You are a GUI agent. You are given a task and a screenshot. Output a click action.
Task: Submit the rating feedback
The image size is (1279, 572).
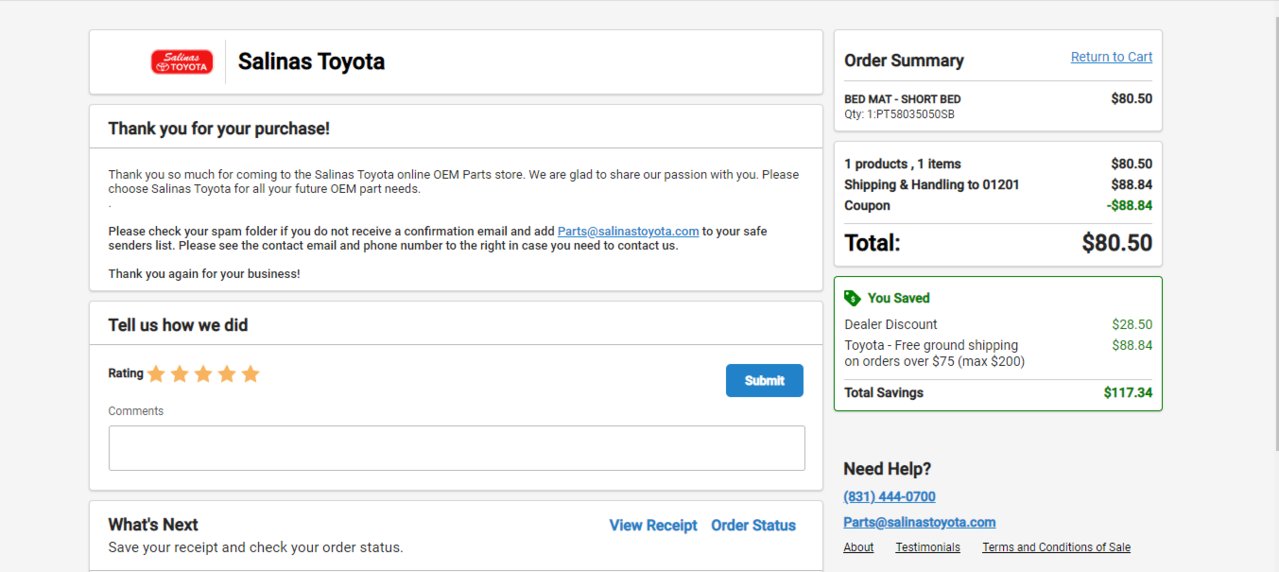[x=764, y=380]
